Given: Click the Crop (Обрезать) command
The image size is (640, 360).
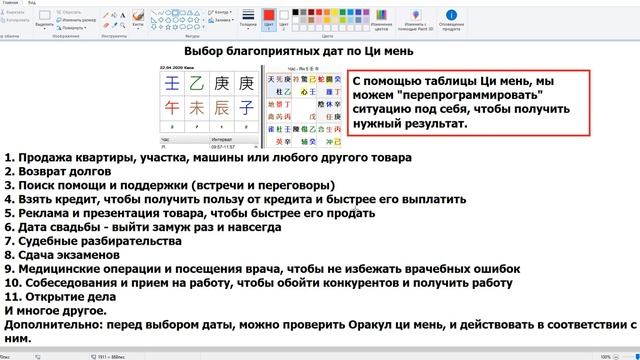Looking at the screenshot, I should tap(69, 12).
